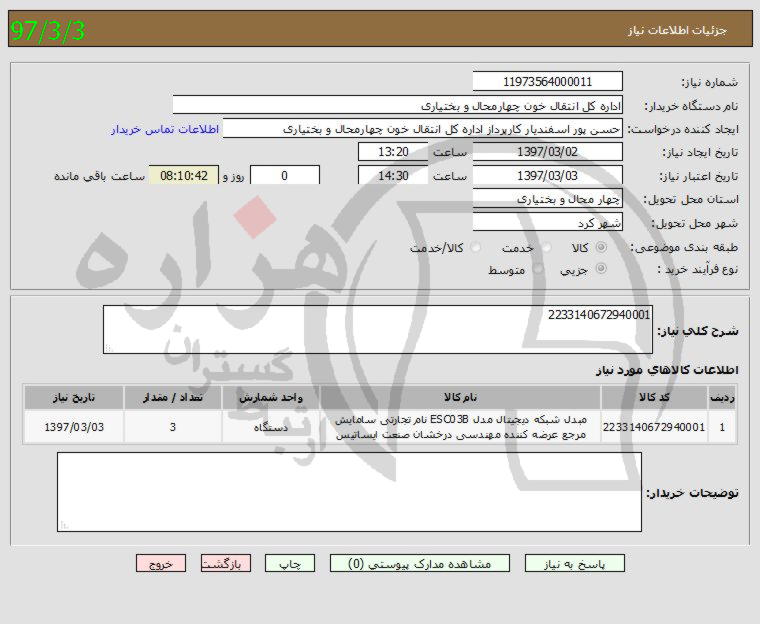Click the شماره نیاز number field
Screen dimensions: 760x624
(547, 82)
